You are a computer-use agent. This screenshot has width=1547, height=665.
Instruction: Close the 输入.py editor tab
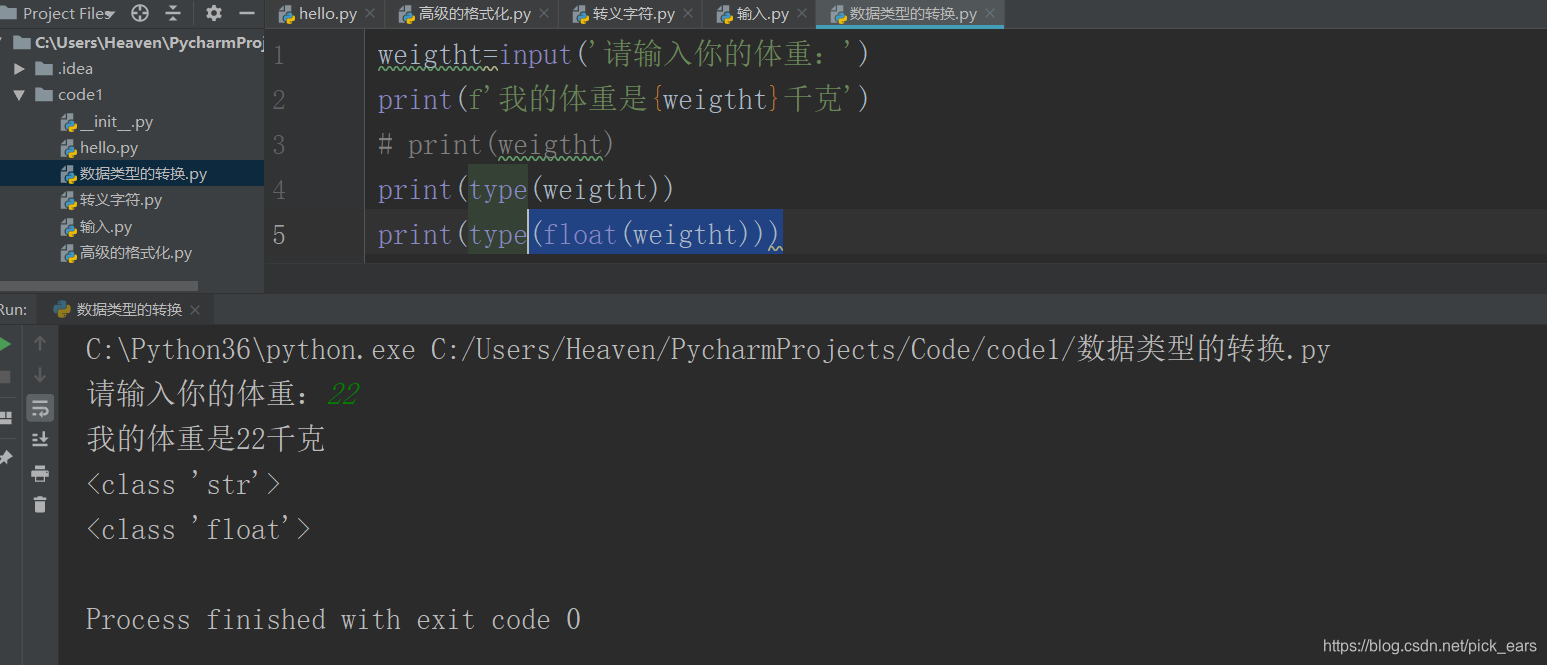coord(802,14)
